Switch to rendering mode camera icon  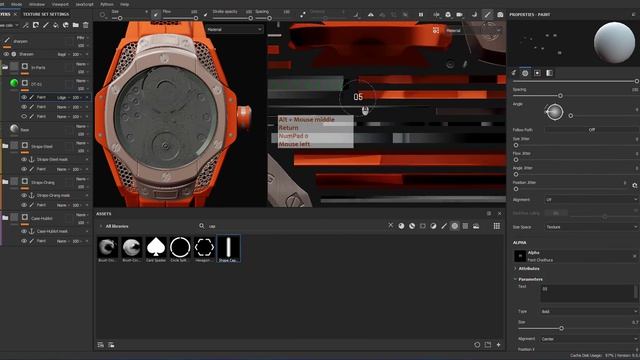[x=500, y=15]
